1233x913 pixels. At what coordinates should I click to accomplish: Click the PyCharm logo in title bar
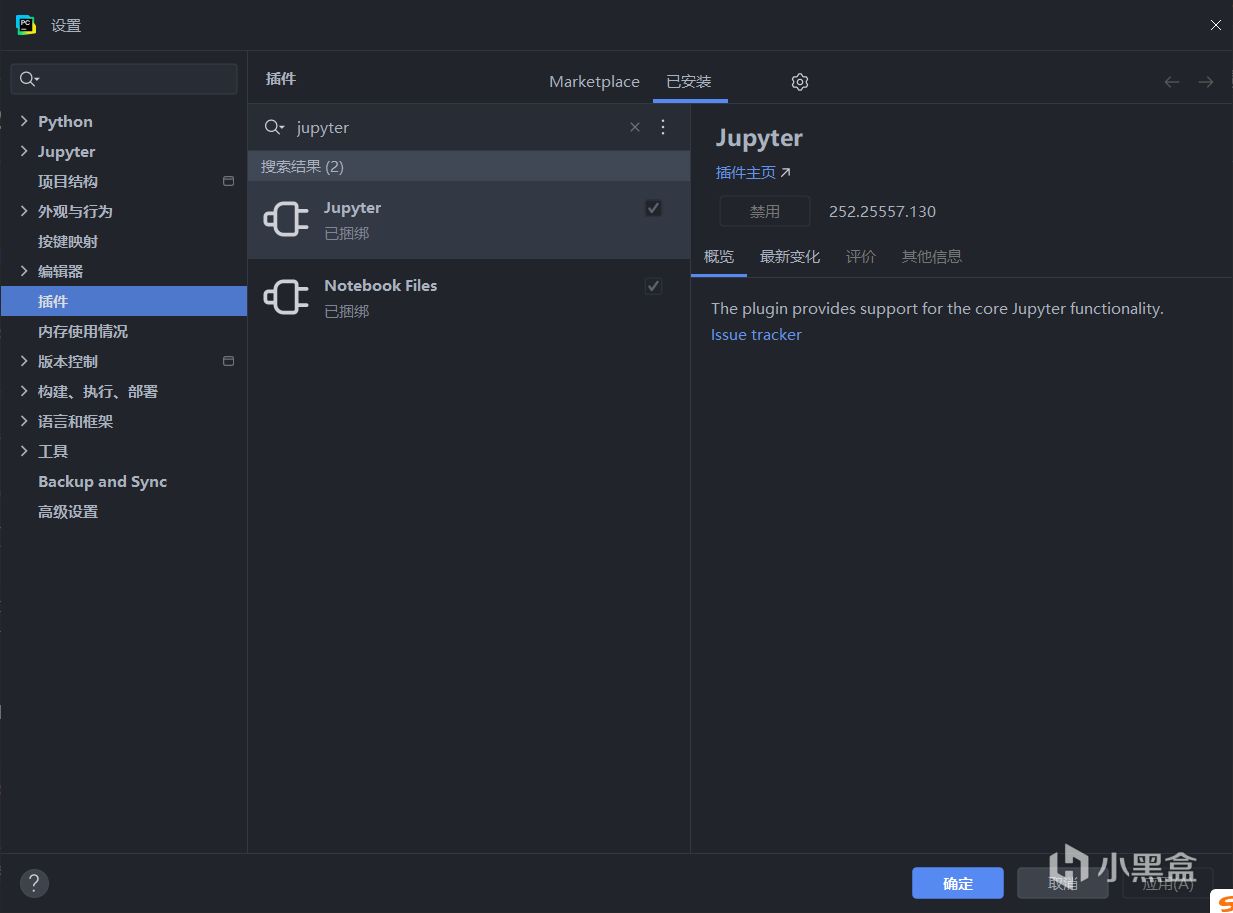tap(26, 25)
